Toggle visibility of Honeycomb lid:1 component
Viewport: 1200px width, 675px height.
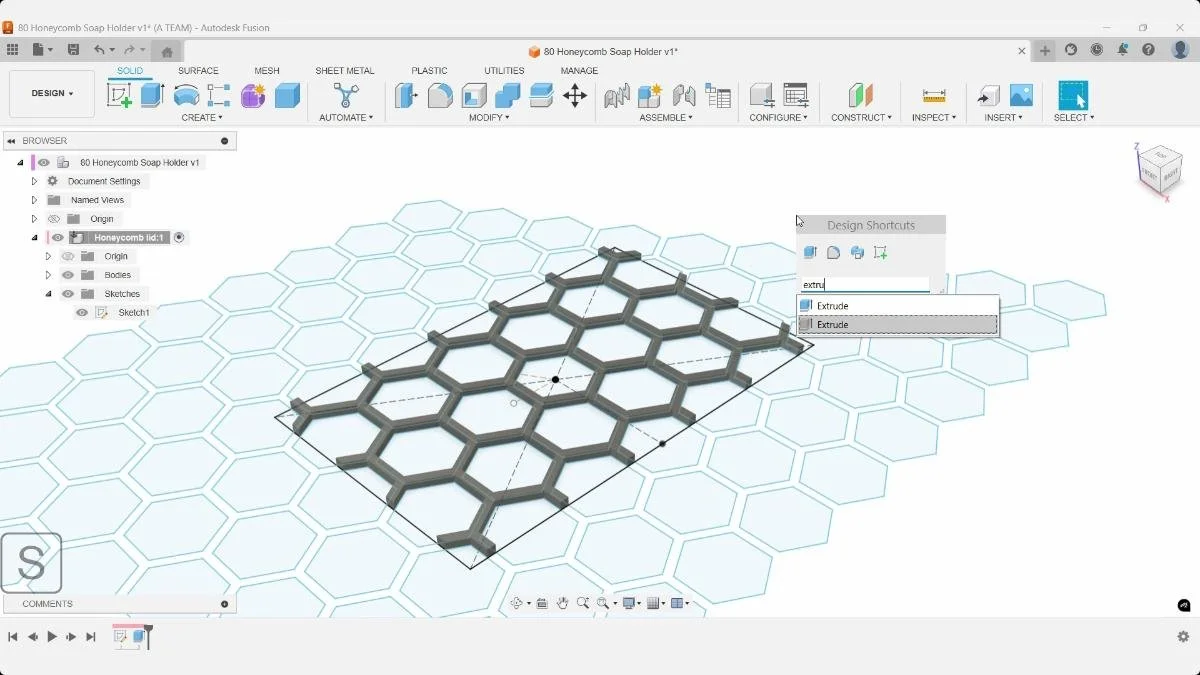(58, 238)
